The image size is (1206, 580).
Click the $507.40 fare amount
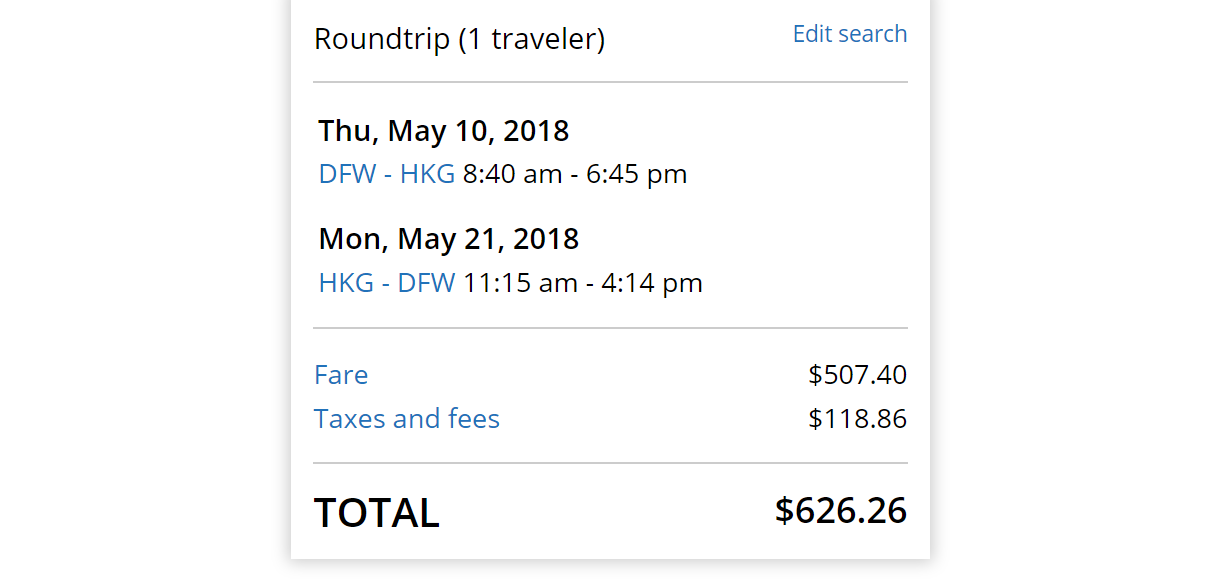point(857,375)
